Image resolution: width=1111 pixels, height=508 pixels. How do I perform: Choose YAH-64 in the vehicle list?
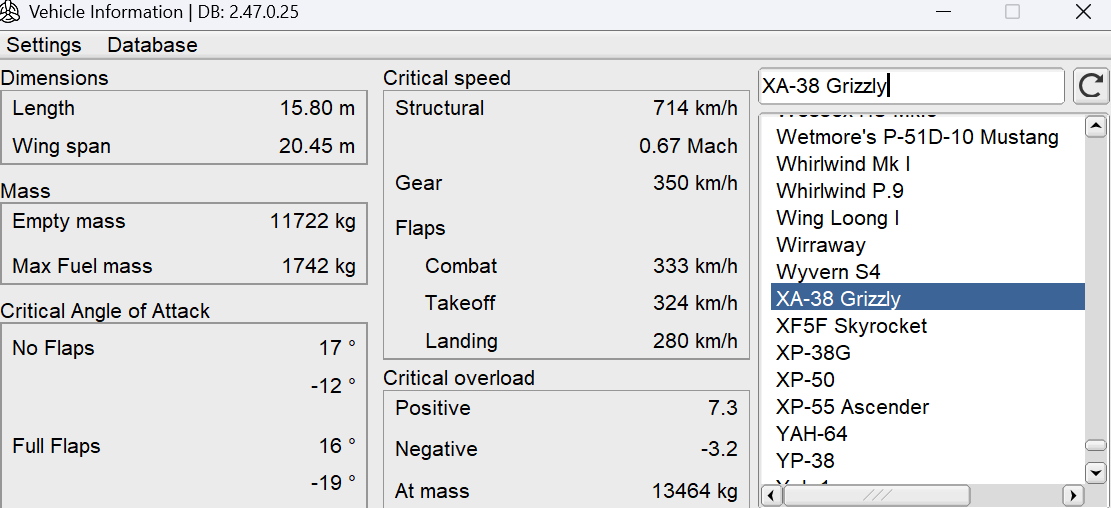[x=812, y=434]
